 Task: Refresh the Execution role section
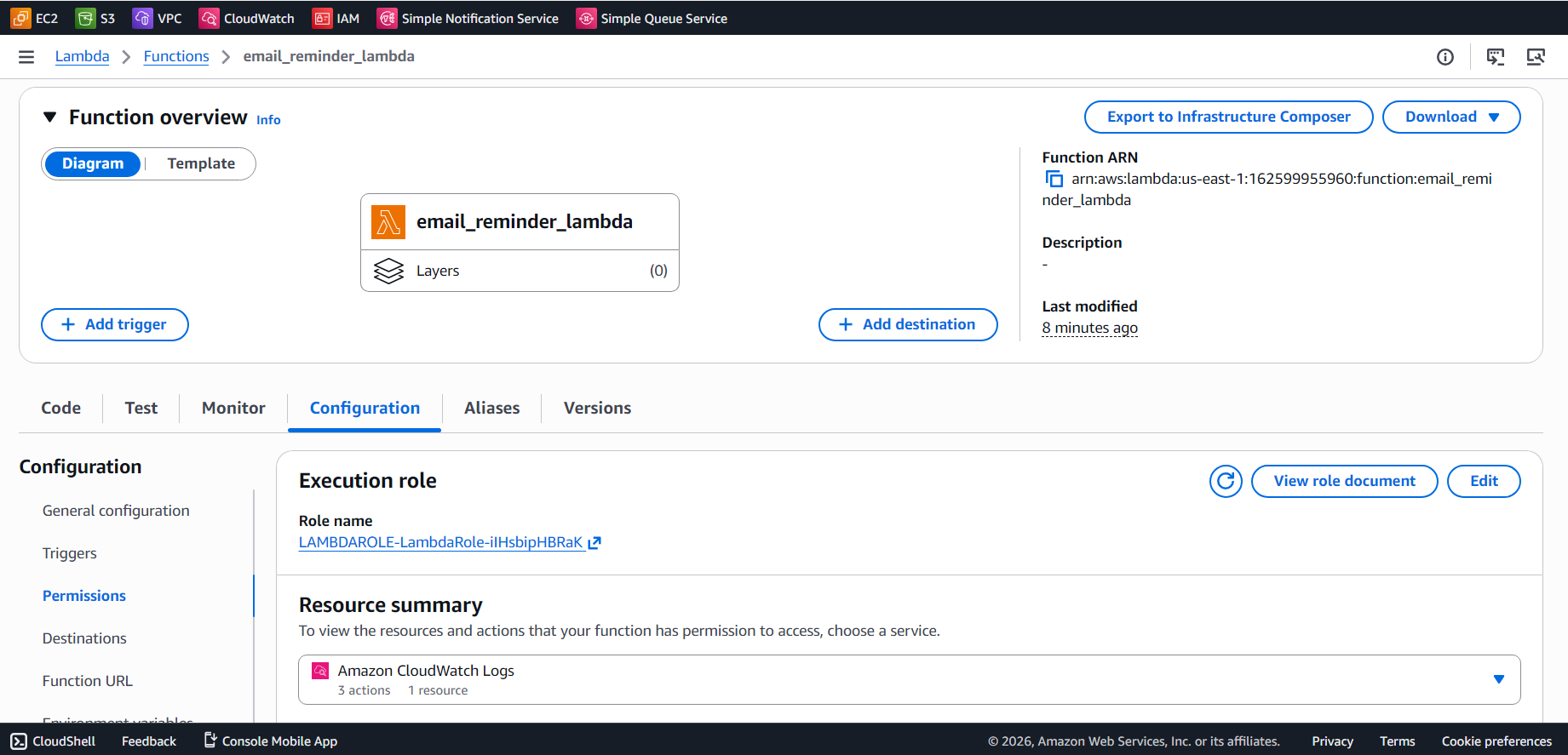[1226, 481]
